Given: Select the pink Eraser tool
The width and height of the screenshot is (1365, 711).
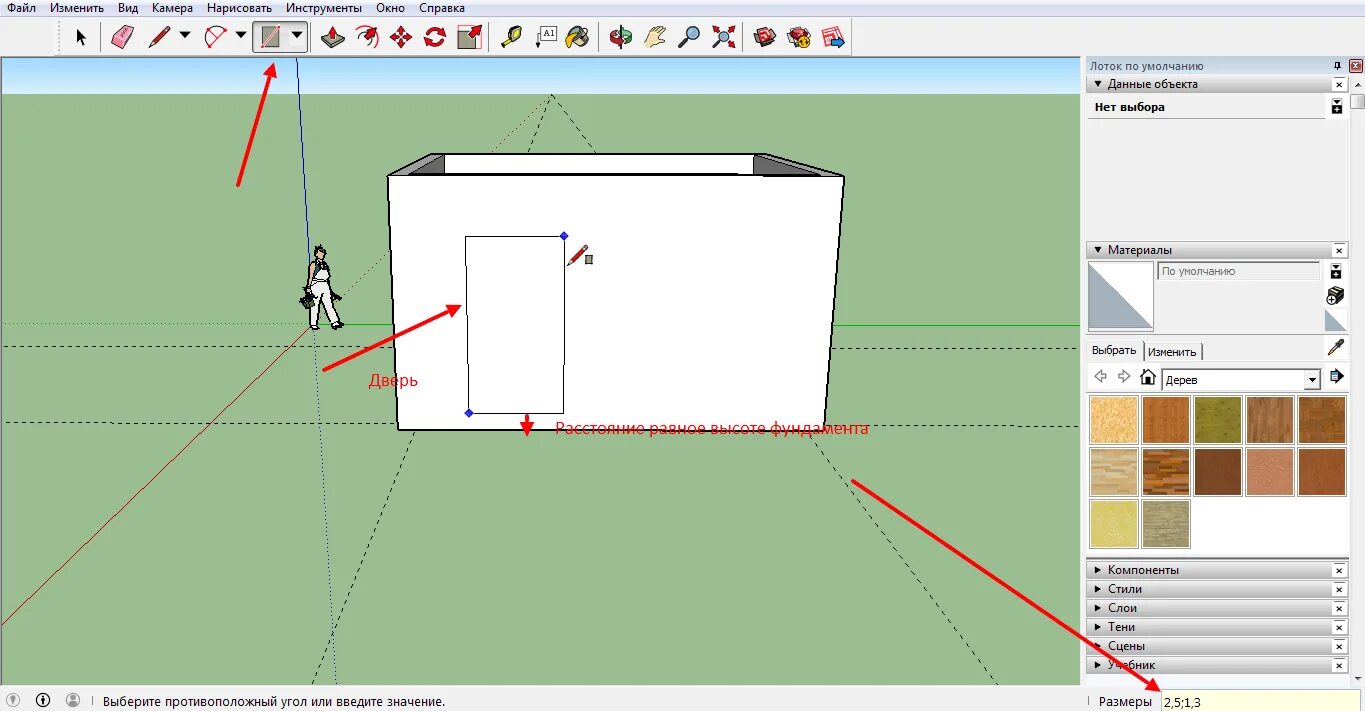Looking at the screenshot, I should click(122, 38).
